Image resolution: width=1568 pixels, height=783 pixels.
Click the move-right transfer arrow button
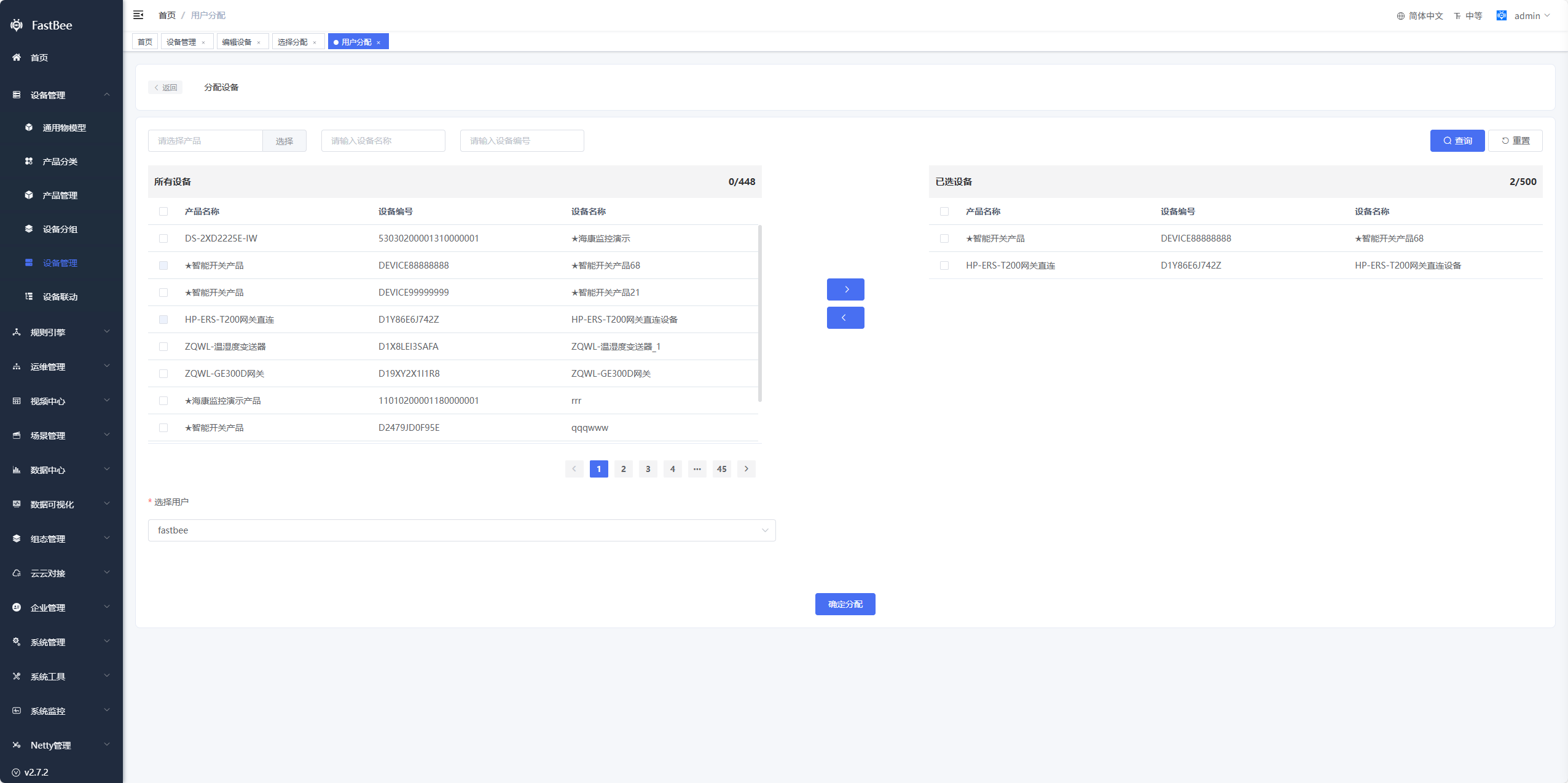pos(845,289)
